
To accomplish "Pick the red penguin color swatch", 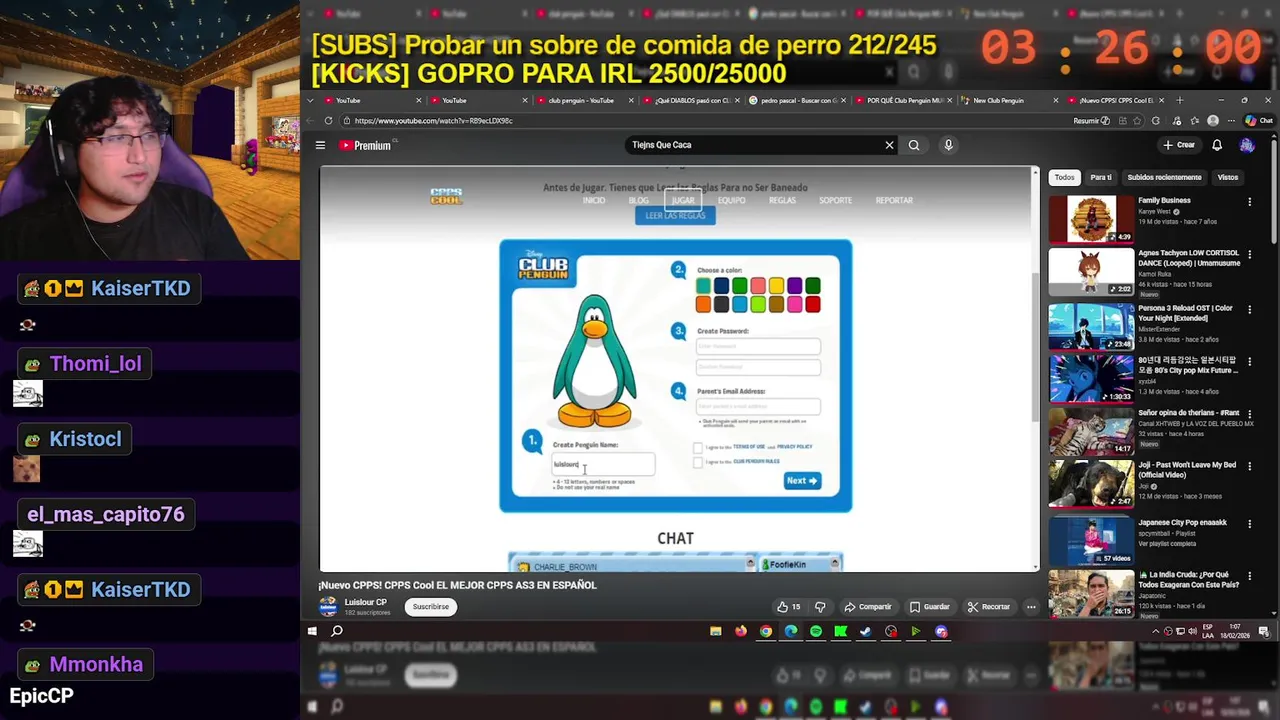I will pos(812,305).
